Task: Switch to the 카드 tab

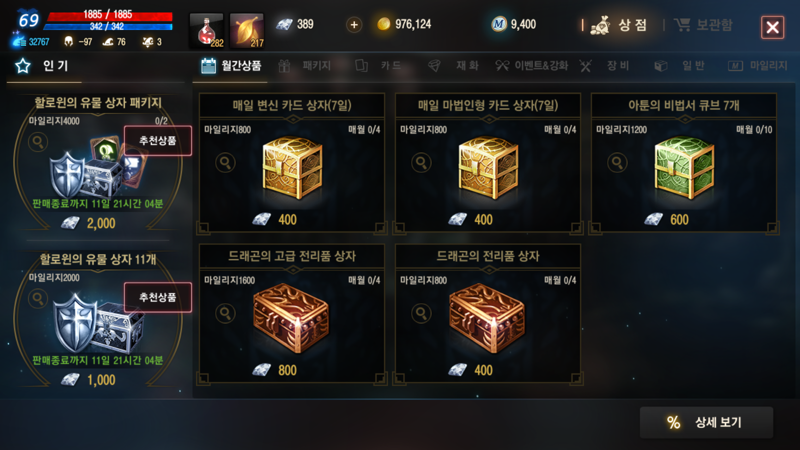Action: (378, 66)
